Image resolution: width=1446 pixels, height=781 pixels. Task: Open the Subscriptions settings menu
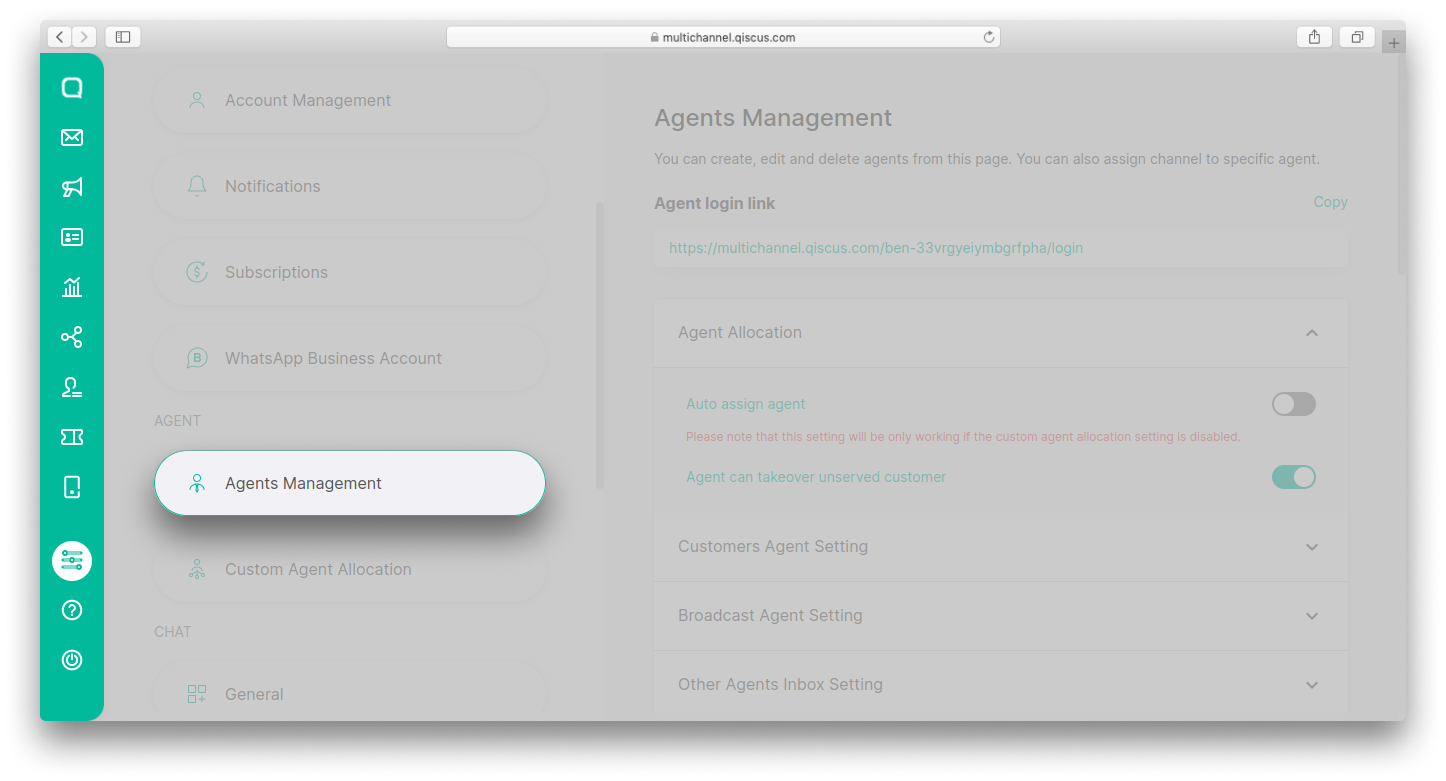tap(350, 272)
